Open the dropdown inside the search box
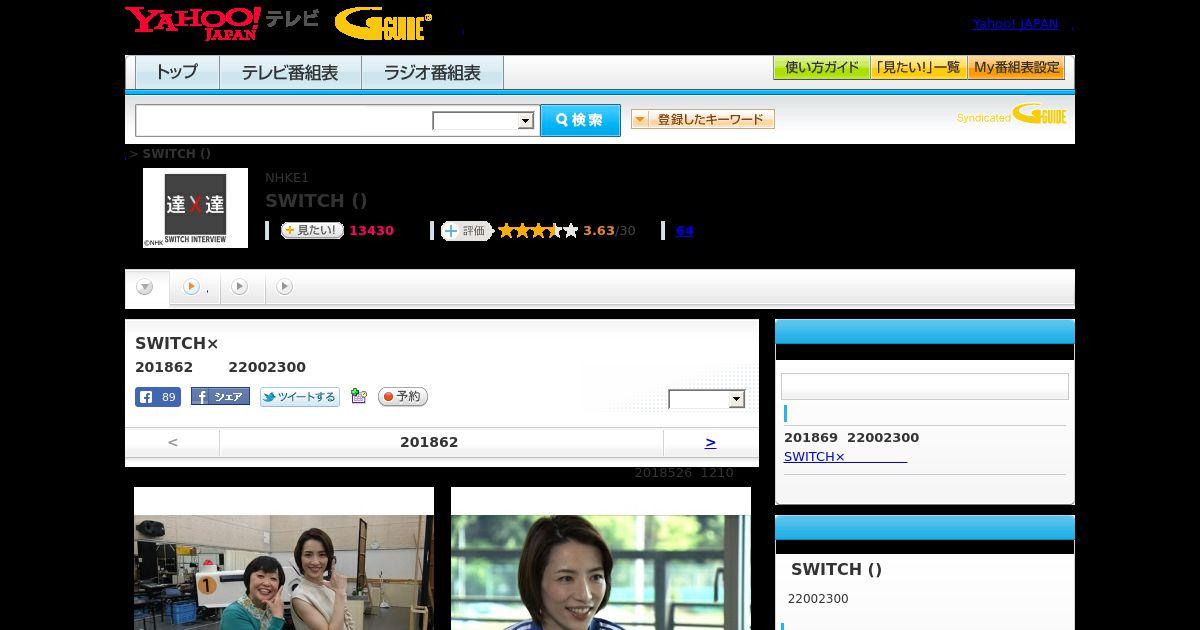The width and height of the screenshot is (1200, 630). tap(484, 121)
